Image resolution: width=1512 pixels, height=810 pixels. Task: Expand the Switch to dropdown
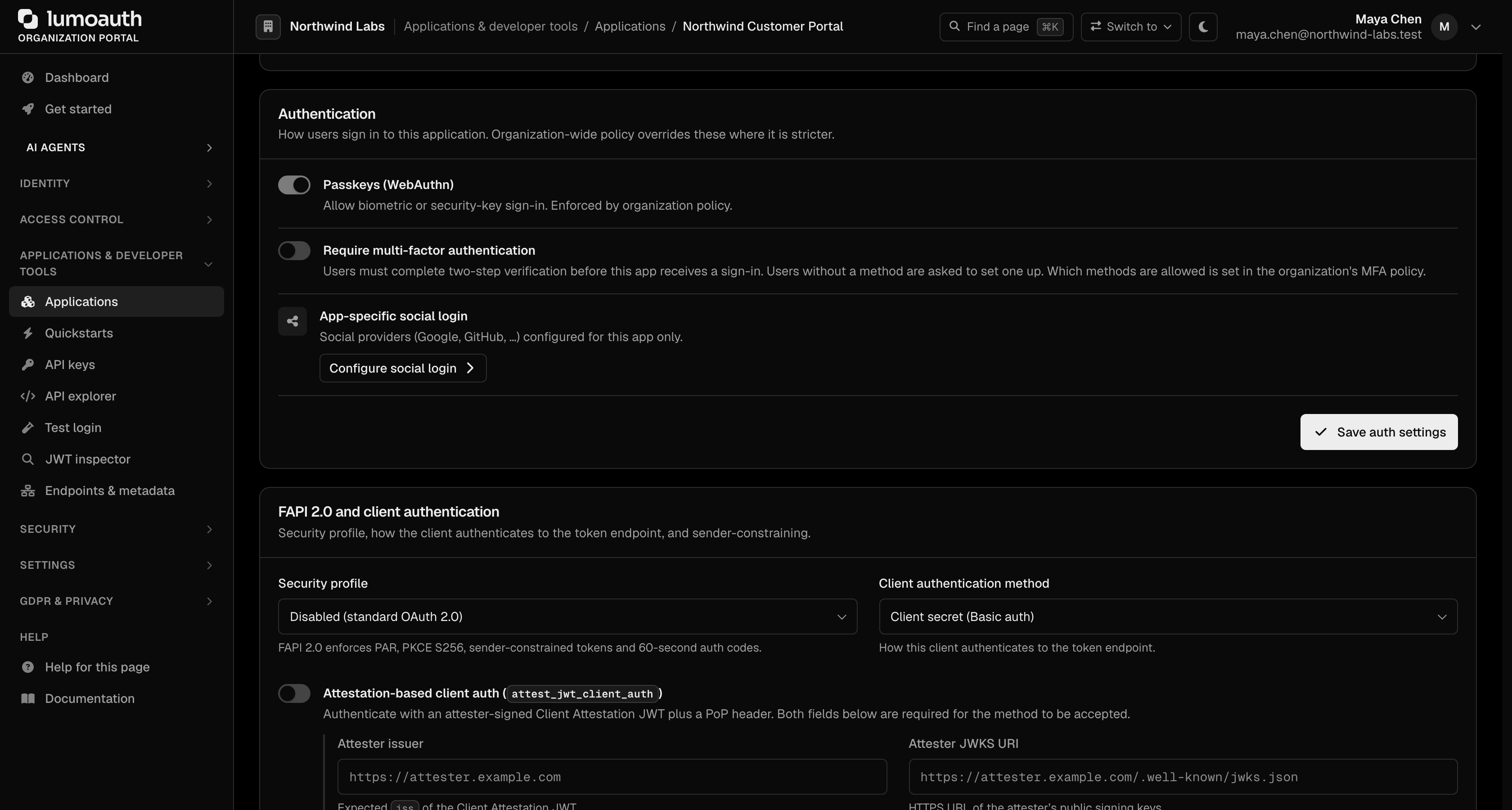pos(1130,27)
